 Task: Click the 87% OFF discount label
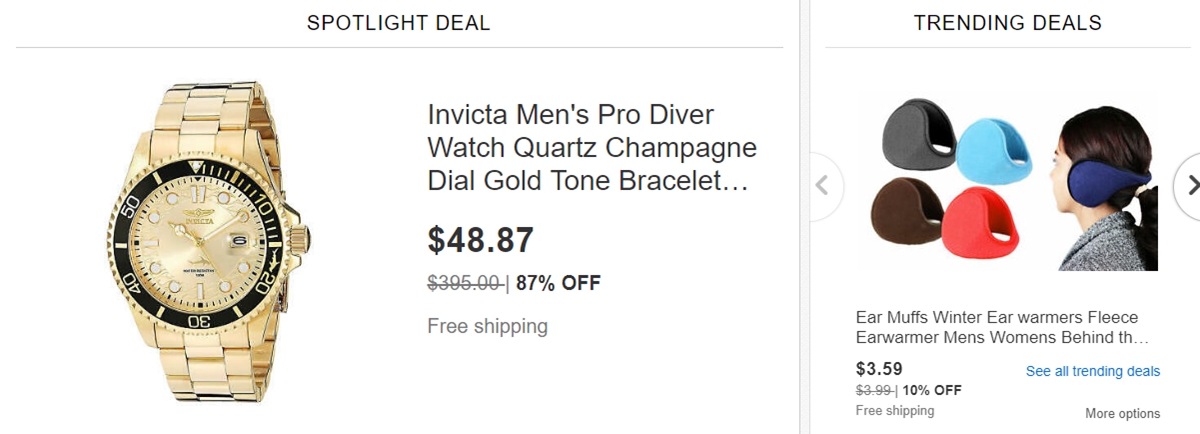(x=558, y=283)
